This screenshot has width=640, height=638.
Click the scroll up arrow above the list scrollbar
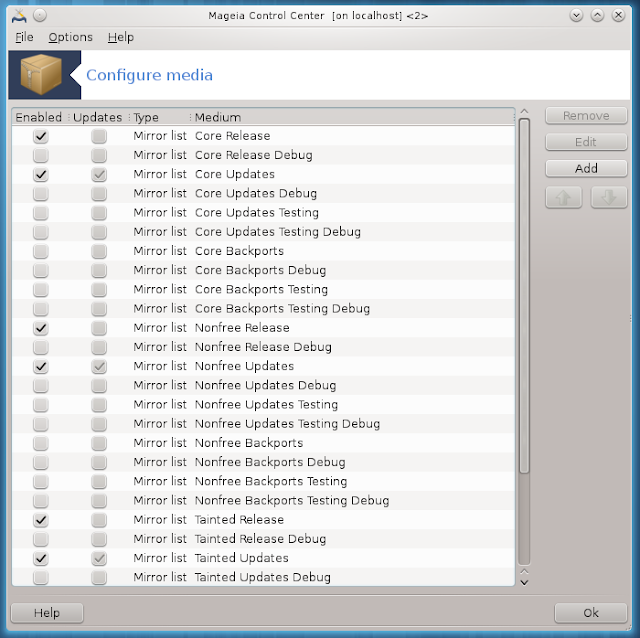coord(524,111)
